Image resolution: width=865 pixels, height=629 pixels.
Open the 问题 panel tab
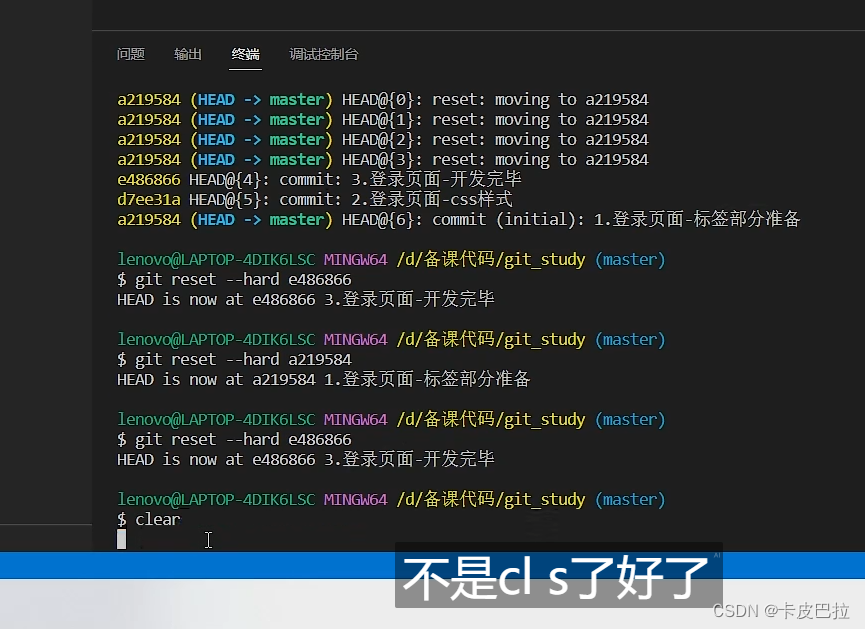(x=131, y=54)
